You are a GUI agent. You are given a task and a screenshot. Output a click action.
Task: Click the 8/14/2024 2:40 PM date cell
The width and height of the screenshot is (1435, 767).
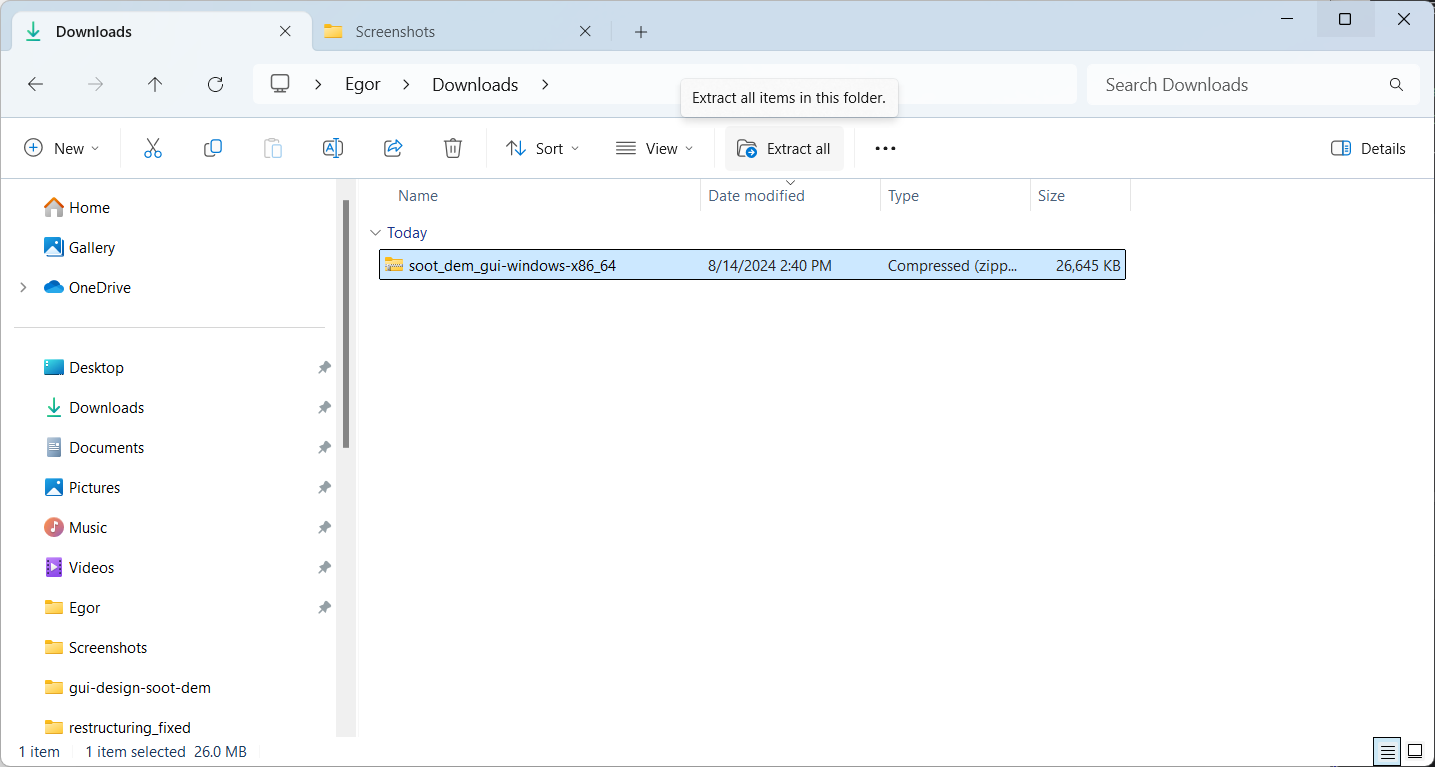point(770,266)
